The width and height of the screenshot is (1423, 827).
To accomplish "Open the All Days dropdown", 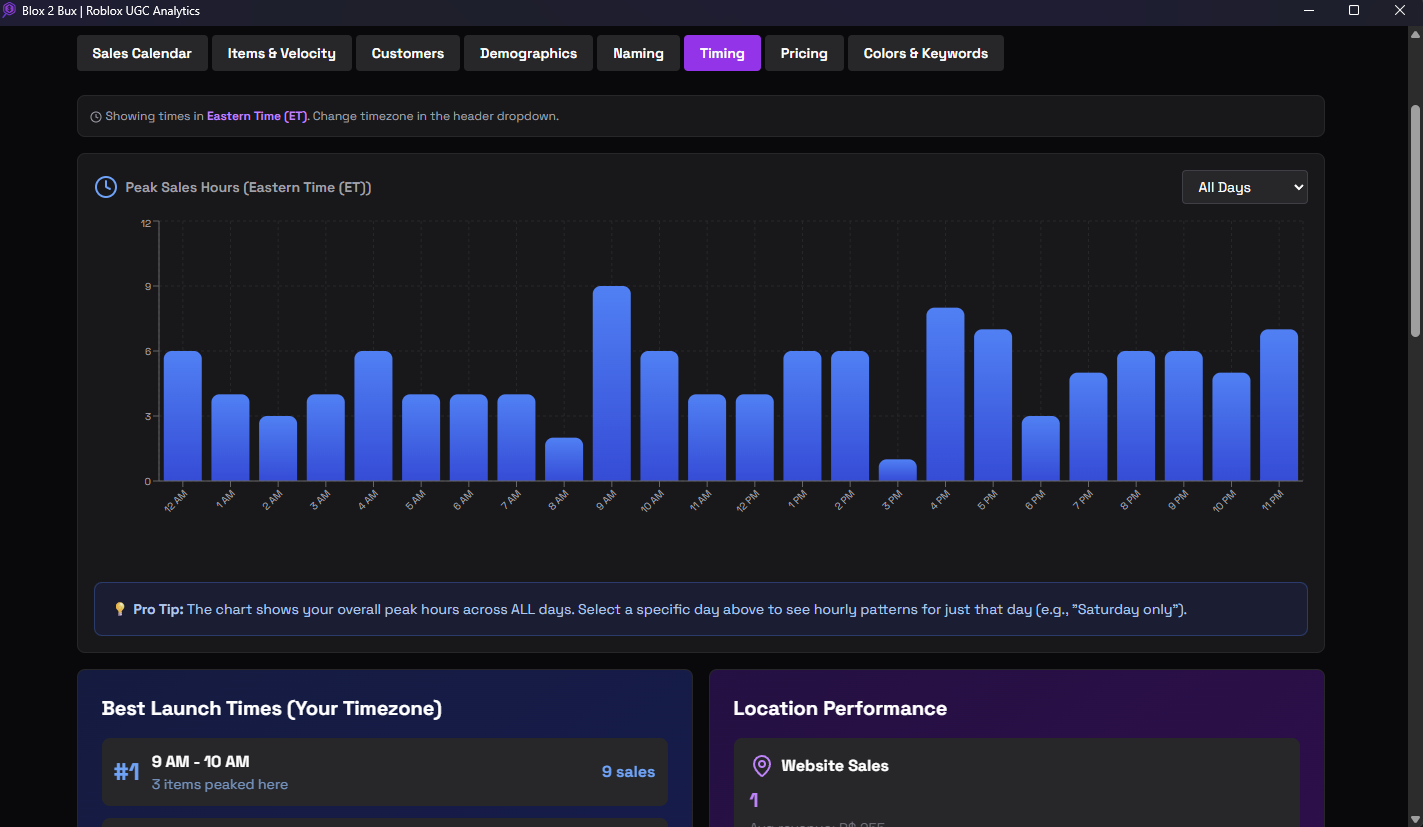I will [1244, 187].
